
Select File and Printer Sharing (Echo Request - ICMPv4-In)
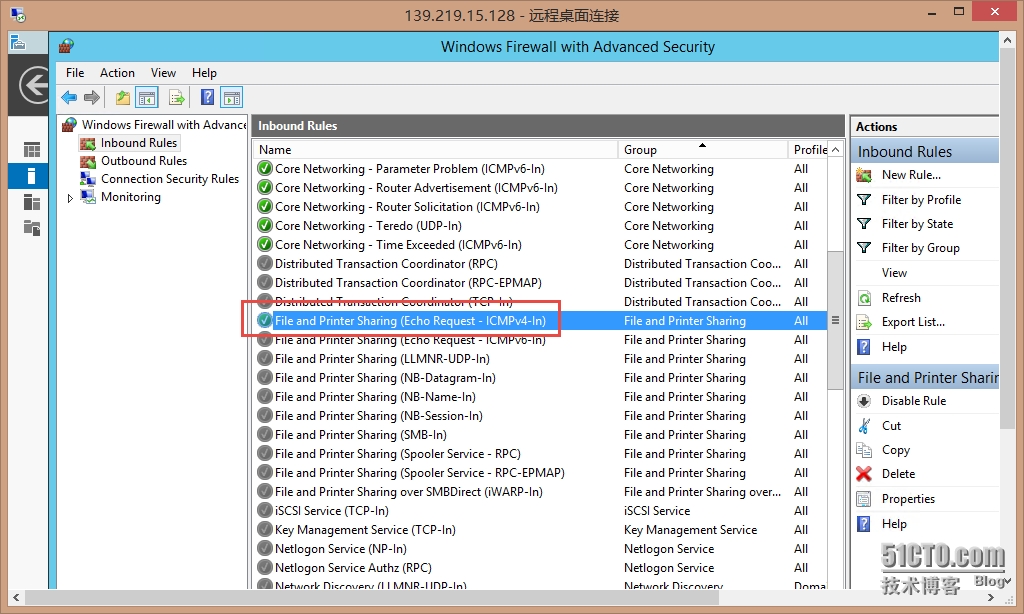pyautogui.click(x=410, y=321)
